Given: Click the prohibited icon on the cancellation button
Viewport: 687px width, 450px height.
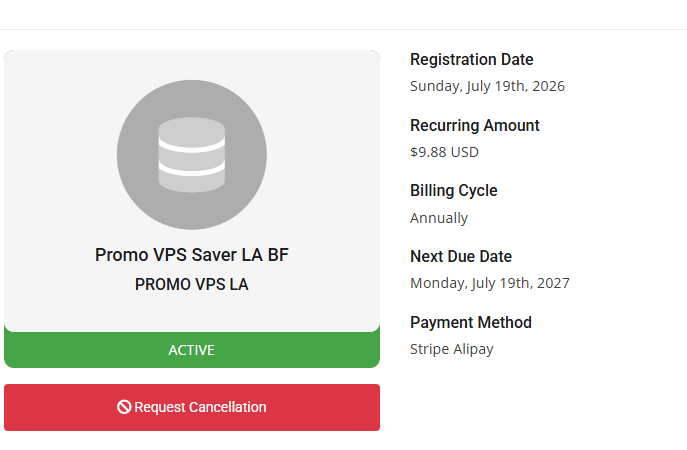Looking at the screenshot, I should point(124,407).
